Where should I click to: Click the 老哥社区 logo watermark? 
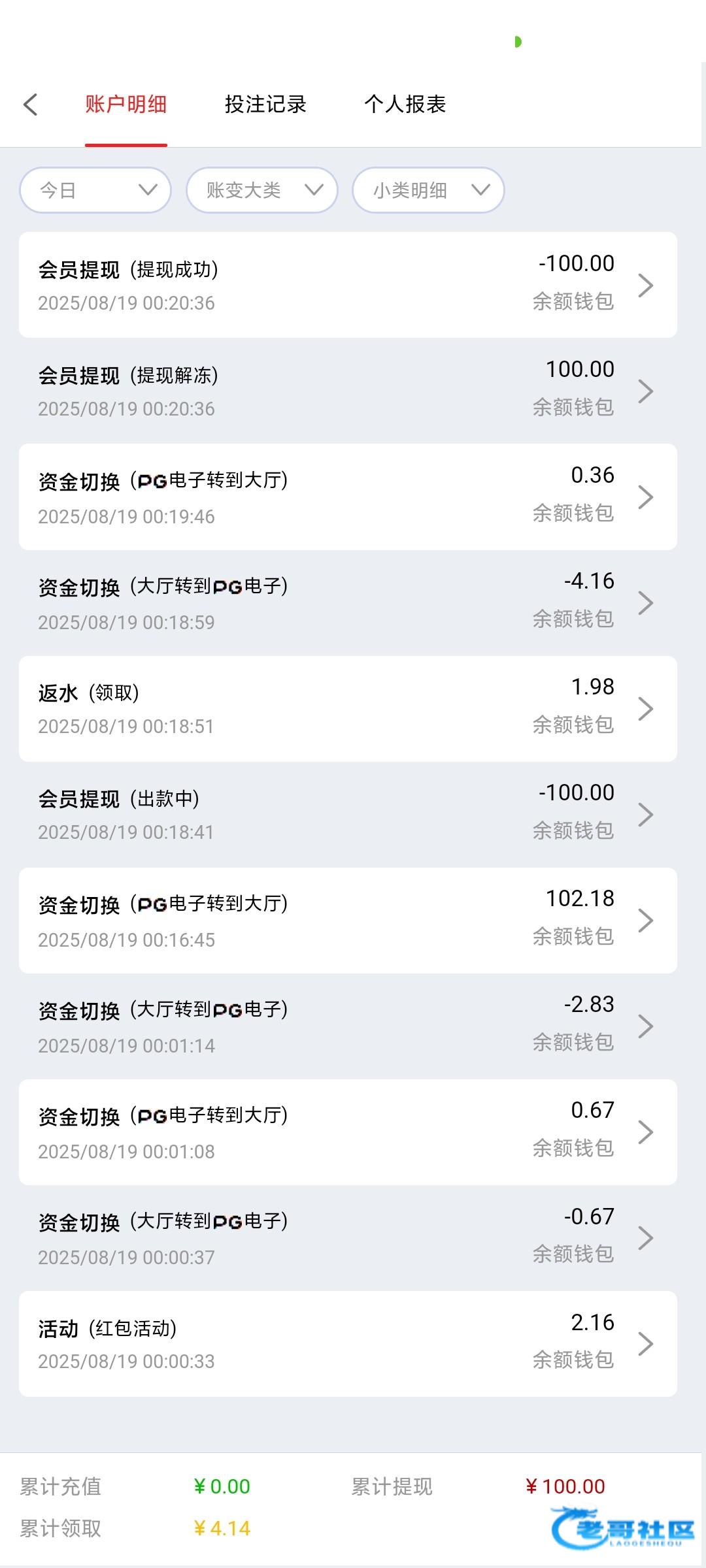click(623, 1528)
